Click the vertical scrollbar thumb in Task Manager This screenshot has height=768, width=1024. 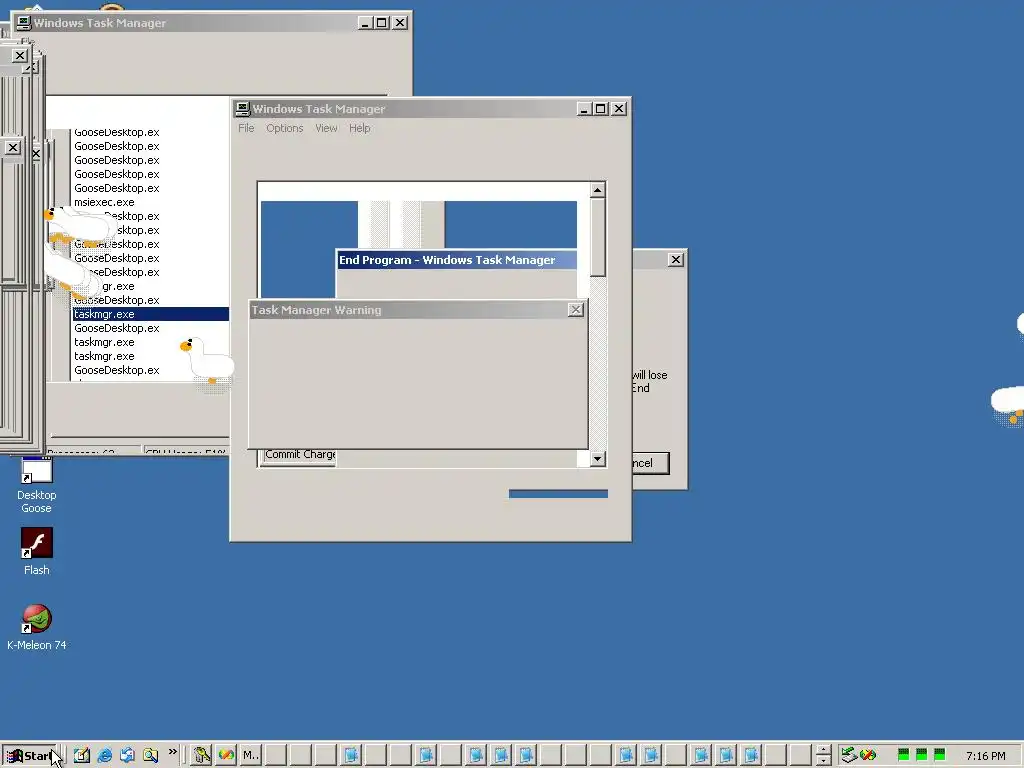pyautogui.click(x=598, y=237)
